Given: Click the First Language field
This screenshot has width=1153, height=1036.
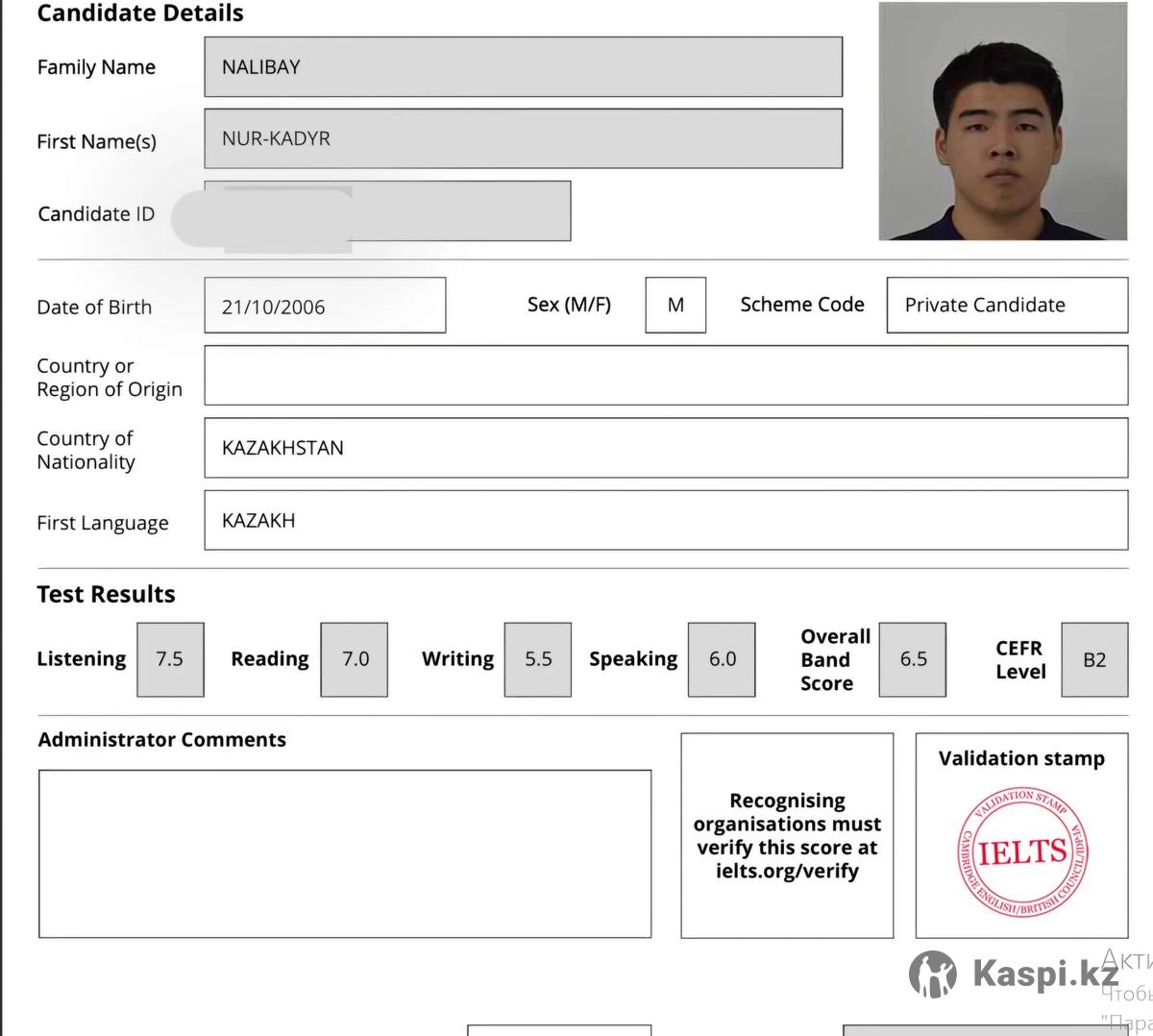Looking at the screenshot, I should coord(665,521).
